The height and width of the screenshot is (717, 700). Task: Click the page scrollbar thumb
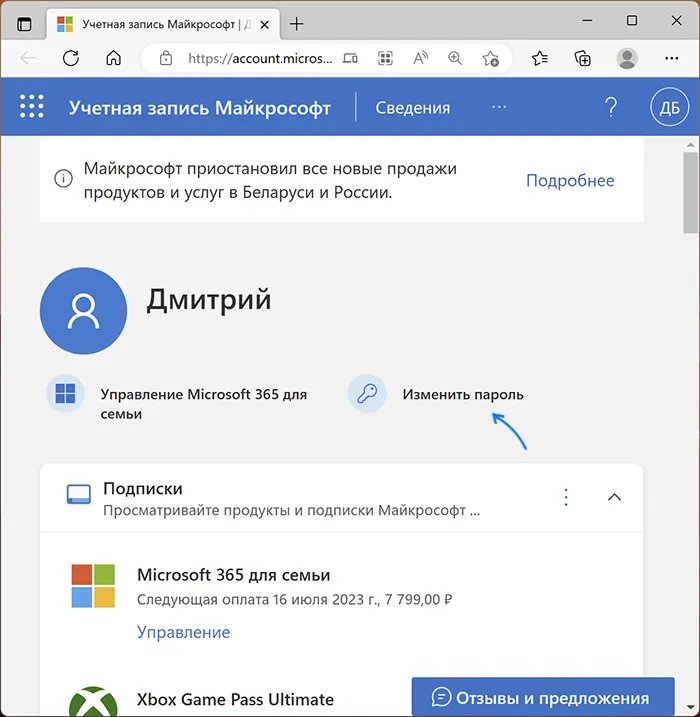[690, 193]
